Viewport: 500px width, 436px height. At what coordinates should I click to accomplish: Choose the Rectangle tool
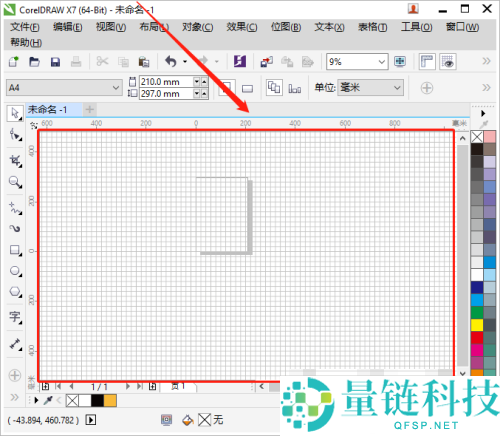pos(15,250)
